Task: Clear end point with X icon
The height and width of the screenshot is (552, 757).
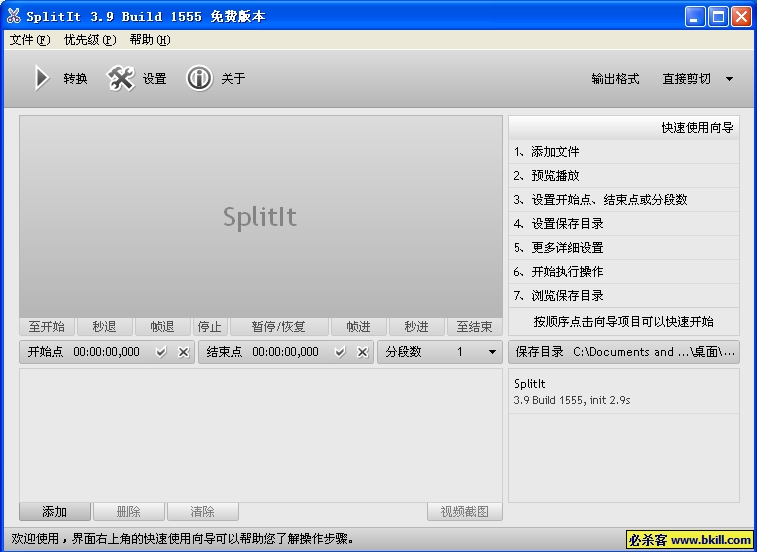Action: pyautogui.click(x=362, y=352)
